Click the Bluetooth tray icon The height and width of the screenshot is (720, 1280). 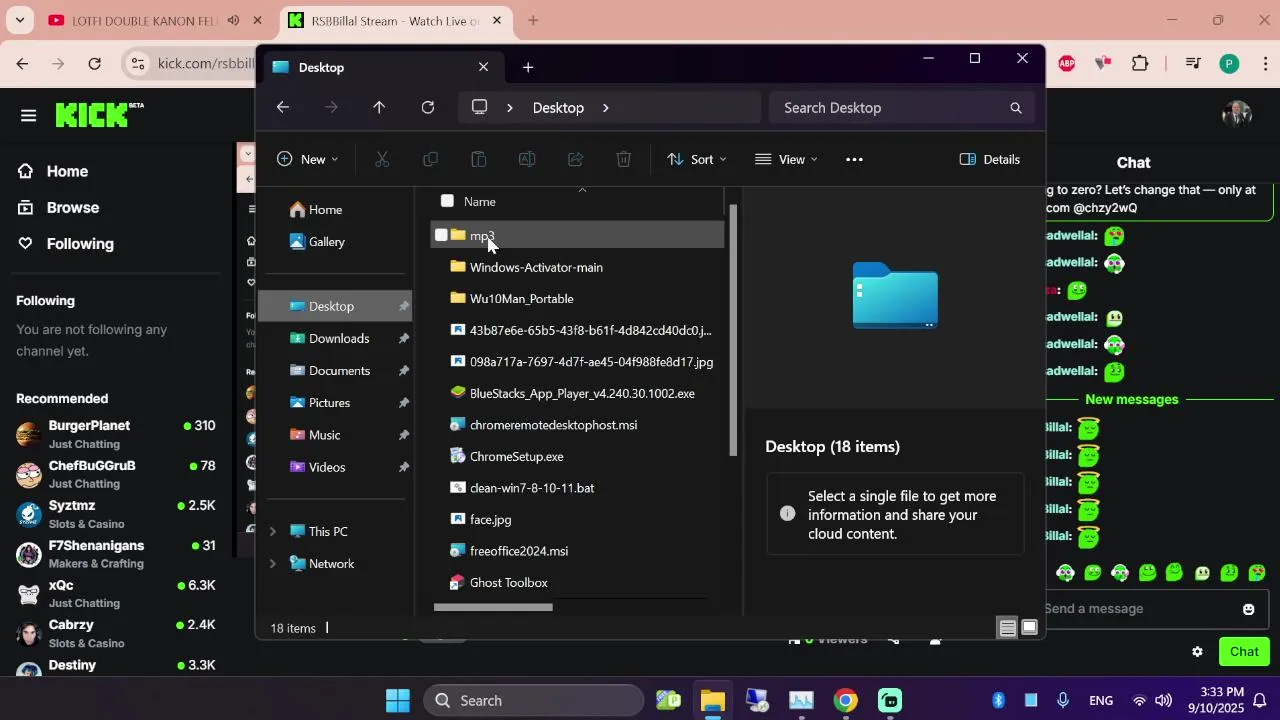point(998,700)
